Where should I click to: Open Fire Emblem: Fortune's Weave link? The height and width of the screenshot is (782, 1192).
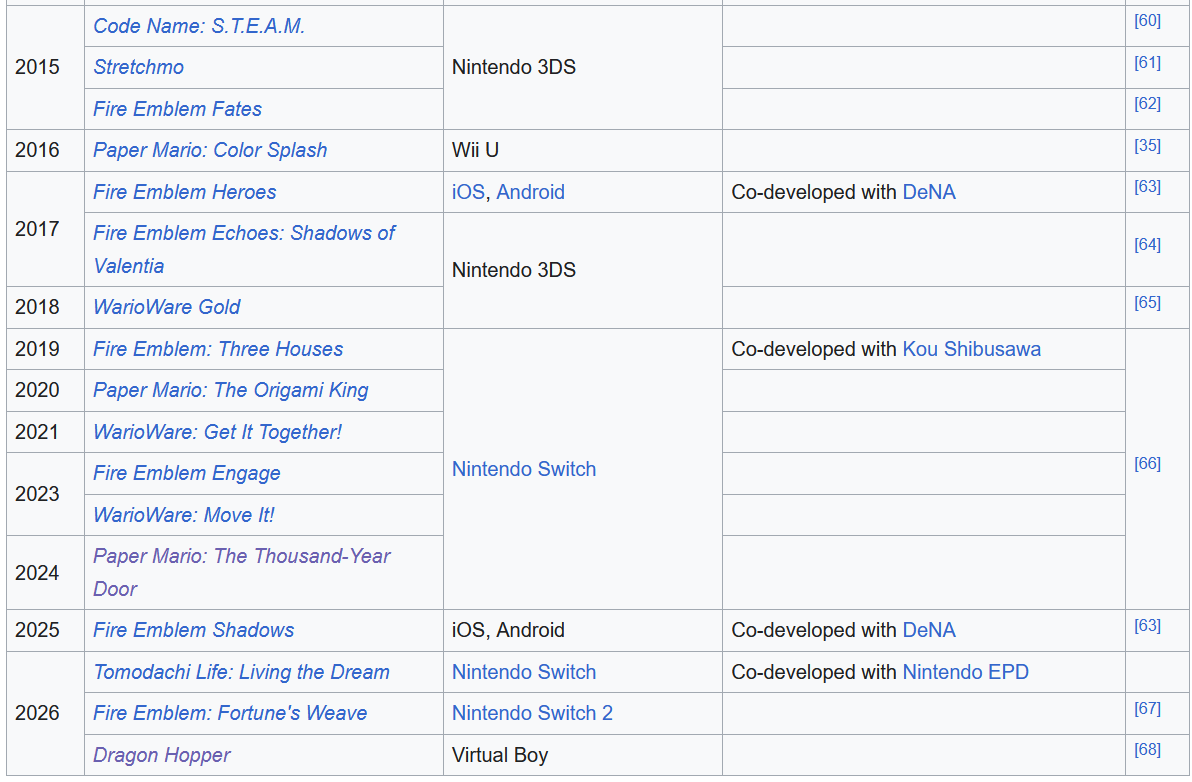230,713
